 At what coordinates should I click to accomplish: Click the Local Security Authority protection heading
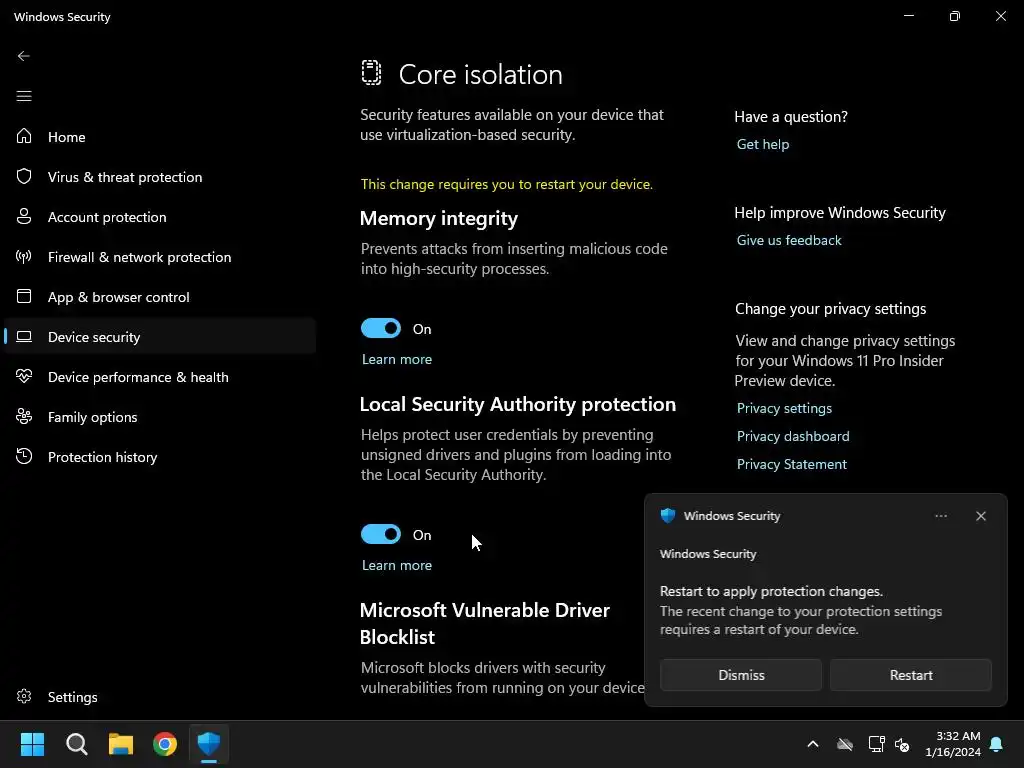click(518, 404)
